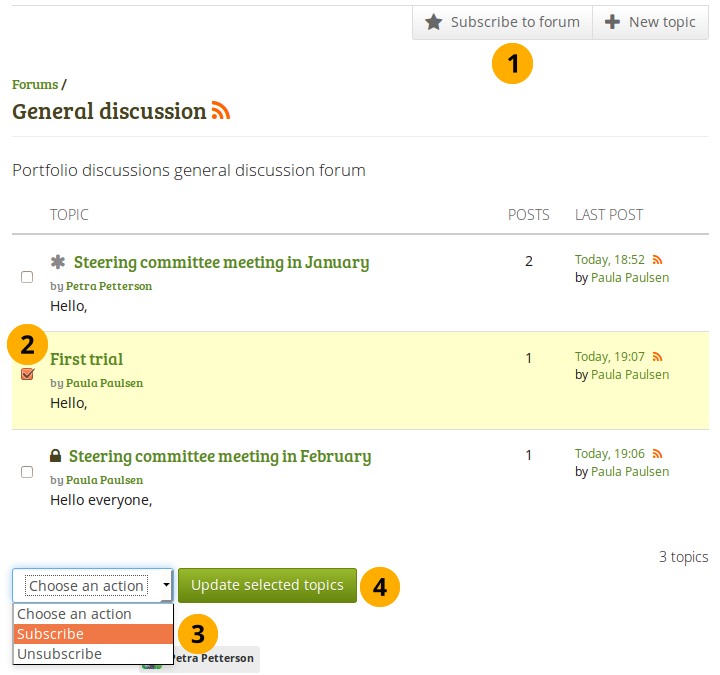Tick the Steering committee meeting in February checkbox

click(27, 471)
